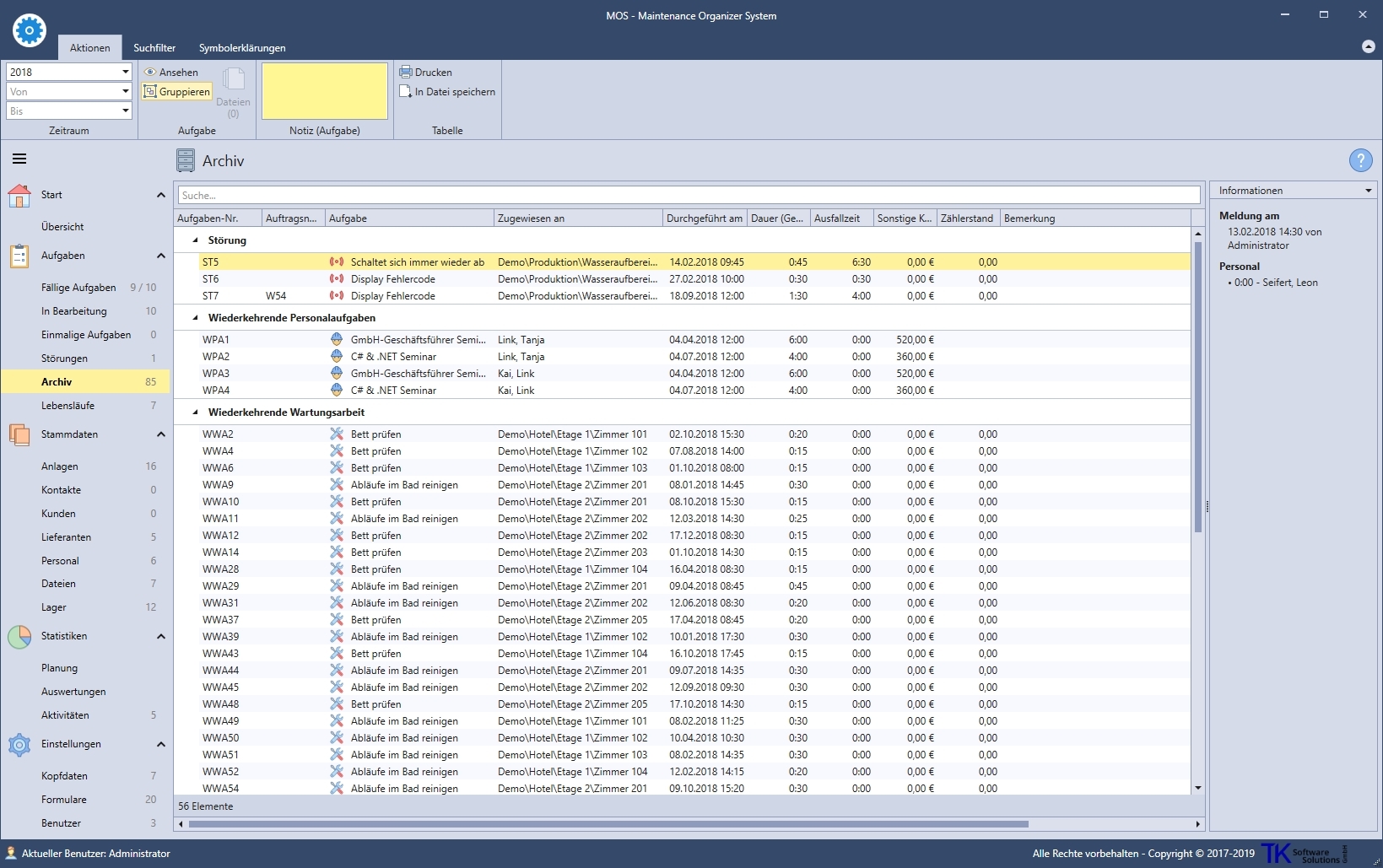
Task: Open Fällige Aufgaben in the sidebar
Action: coord(78,288)
